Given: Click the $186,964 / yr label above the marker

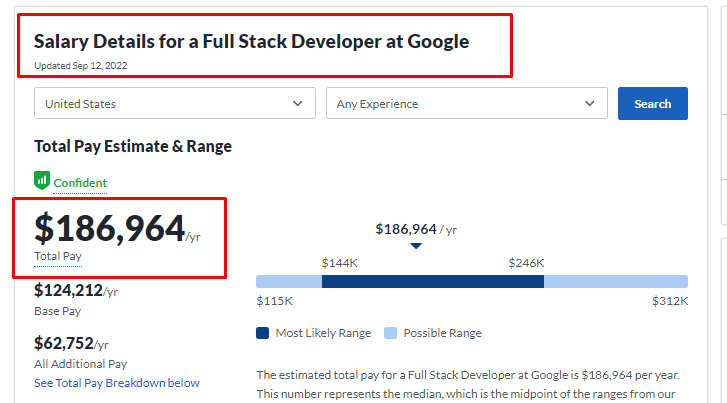Looking at the screenshot, I should point(416,229).
